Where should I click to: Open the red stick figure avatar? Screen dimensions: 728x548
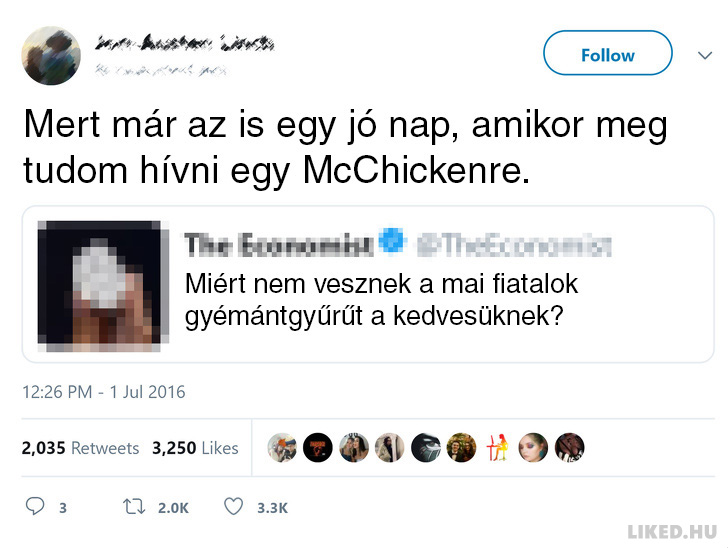497,448
